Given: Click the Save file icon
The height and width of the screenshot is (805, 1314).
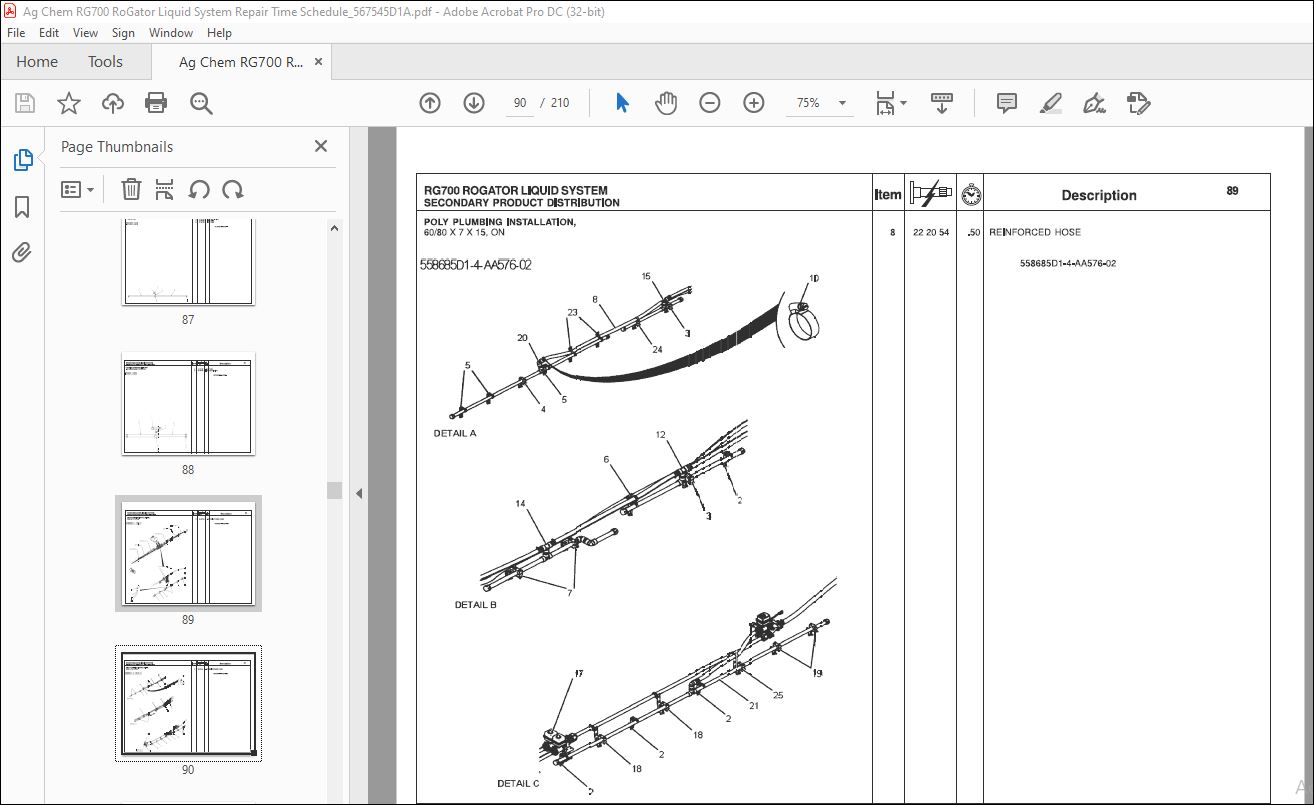Looking at the screenshot, I should 25,103.
